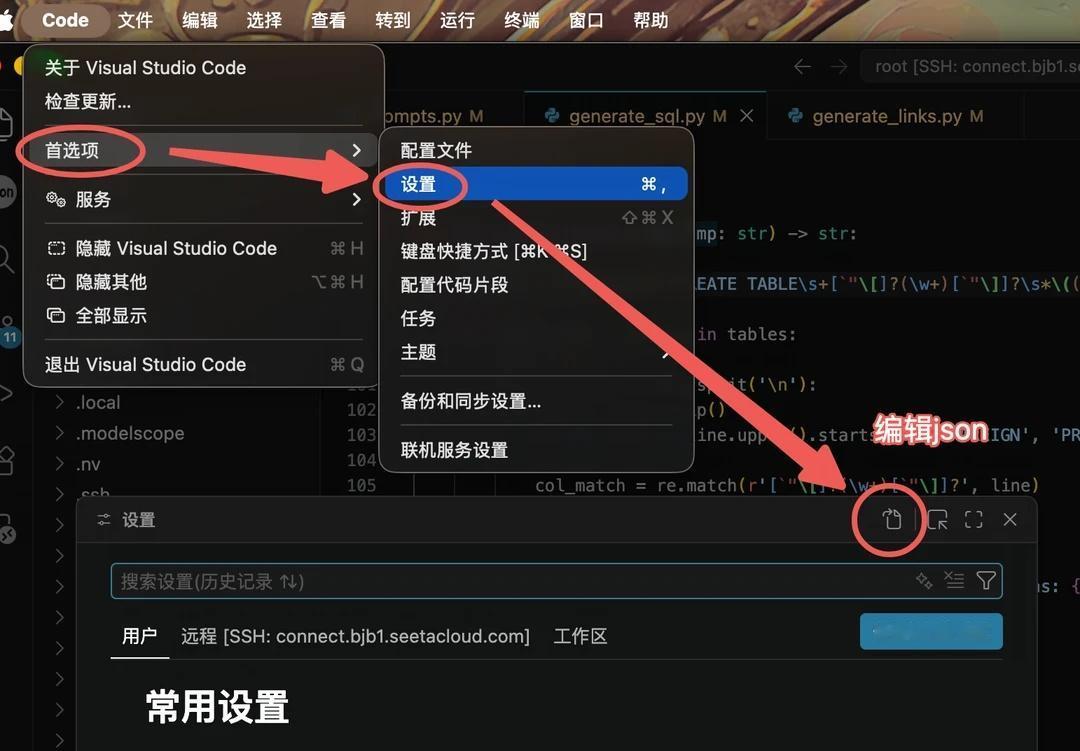
Task: Click the blurred blue button in settings
Action: point(931,631)
